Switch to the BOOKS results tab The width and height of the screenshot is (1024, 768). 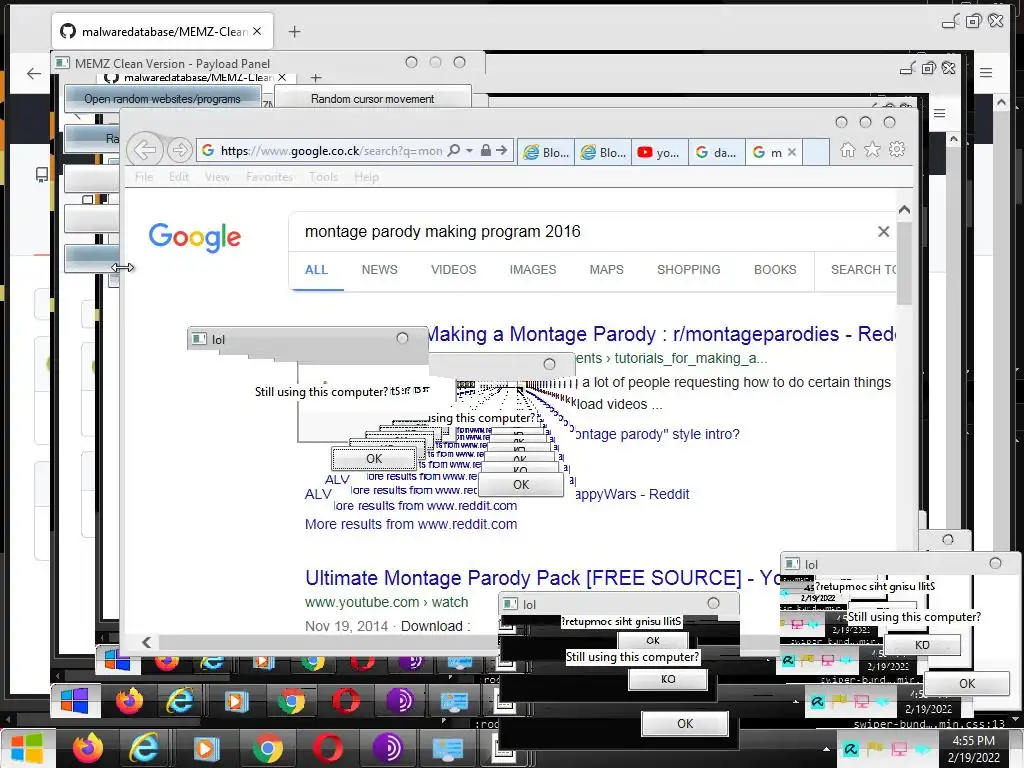click(x=775, y=270)
